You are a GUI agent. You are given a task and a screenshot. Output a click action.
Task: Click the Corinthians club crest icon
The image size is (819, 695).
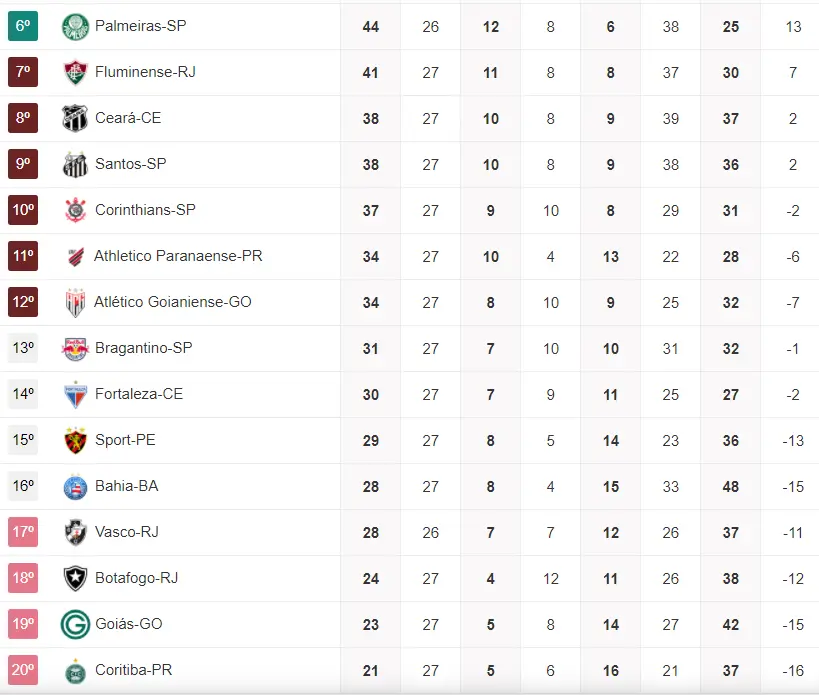[x=75, y=210]
